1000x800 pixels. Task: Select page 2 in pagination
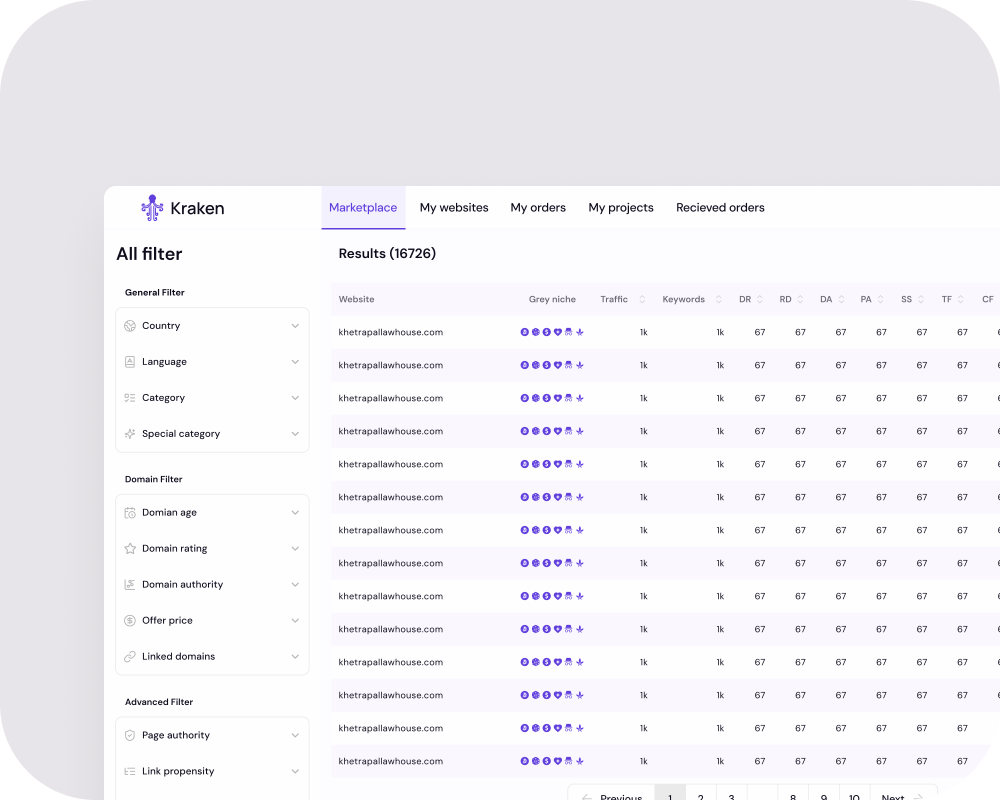[x=700, y=794]
